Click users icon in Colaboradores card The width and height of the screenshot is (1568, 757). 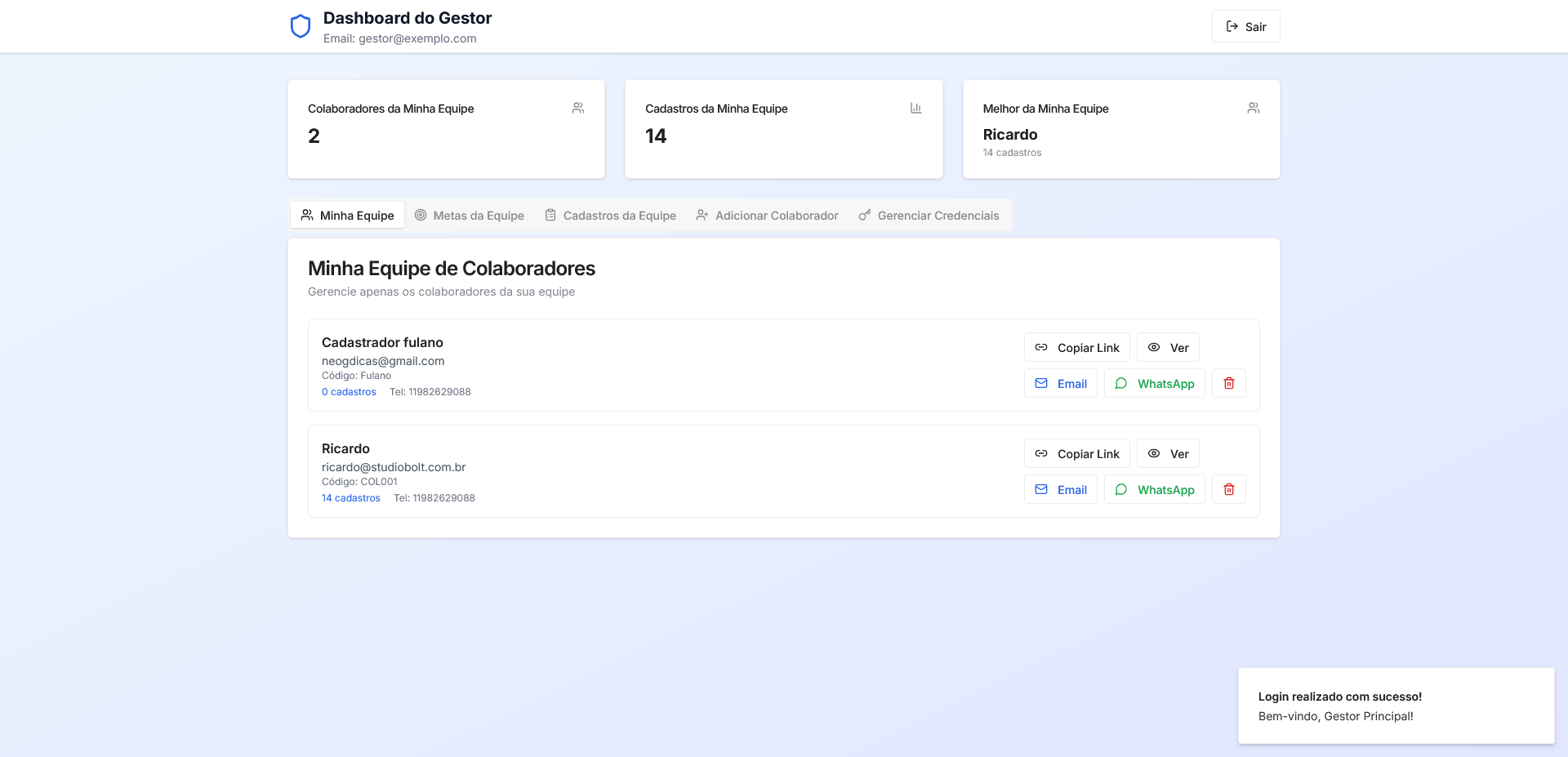[x=578, y=108]
